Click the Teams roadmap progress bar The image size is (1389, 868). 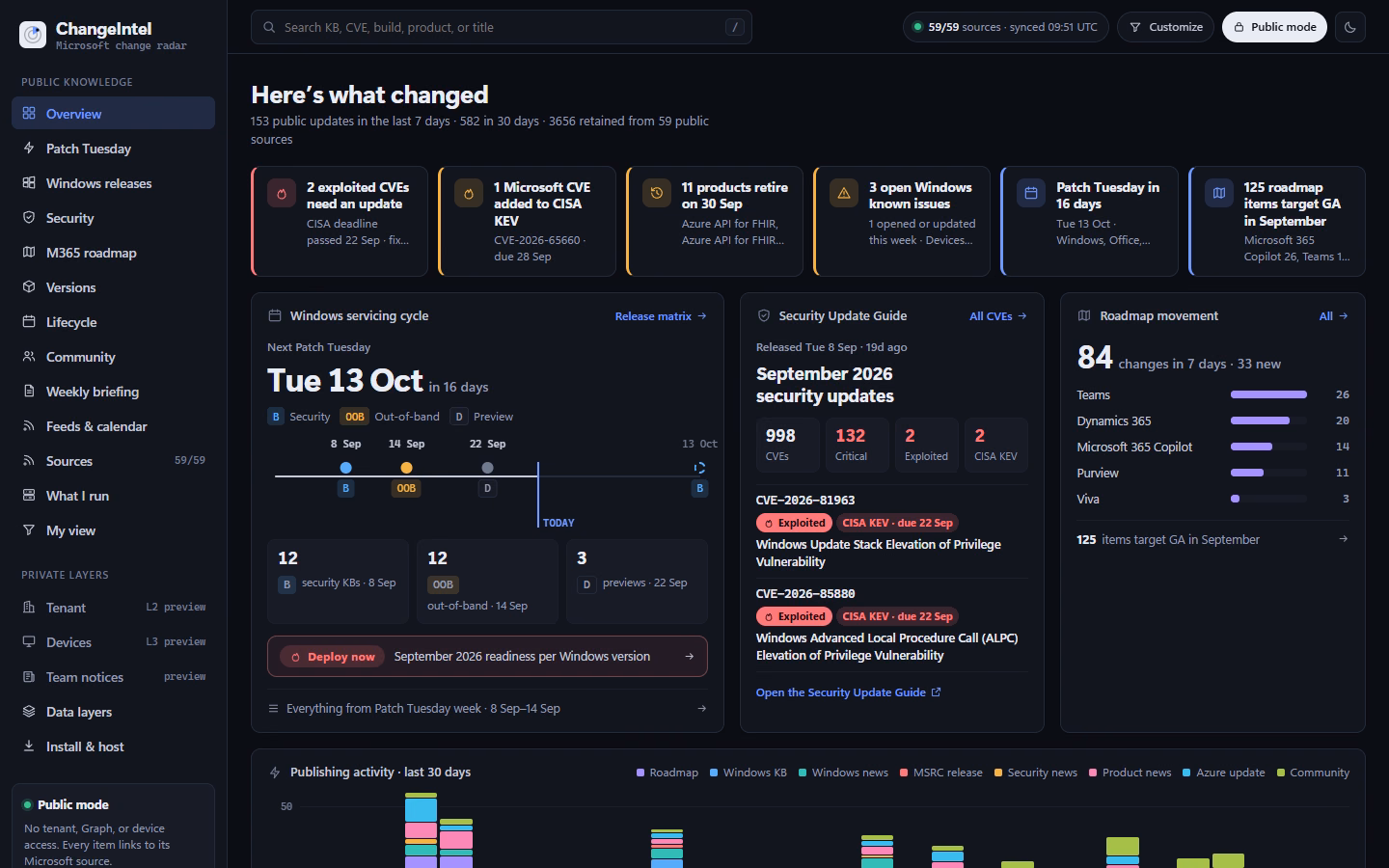(1268, 394)
